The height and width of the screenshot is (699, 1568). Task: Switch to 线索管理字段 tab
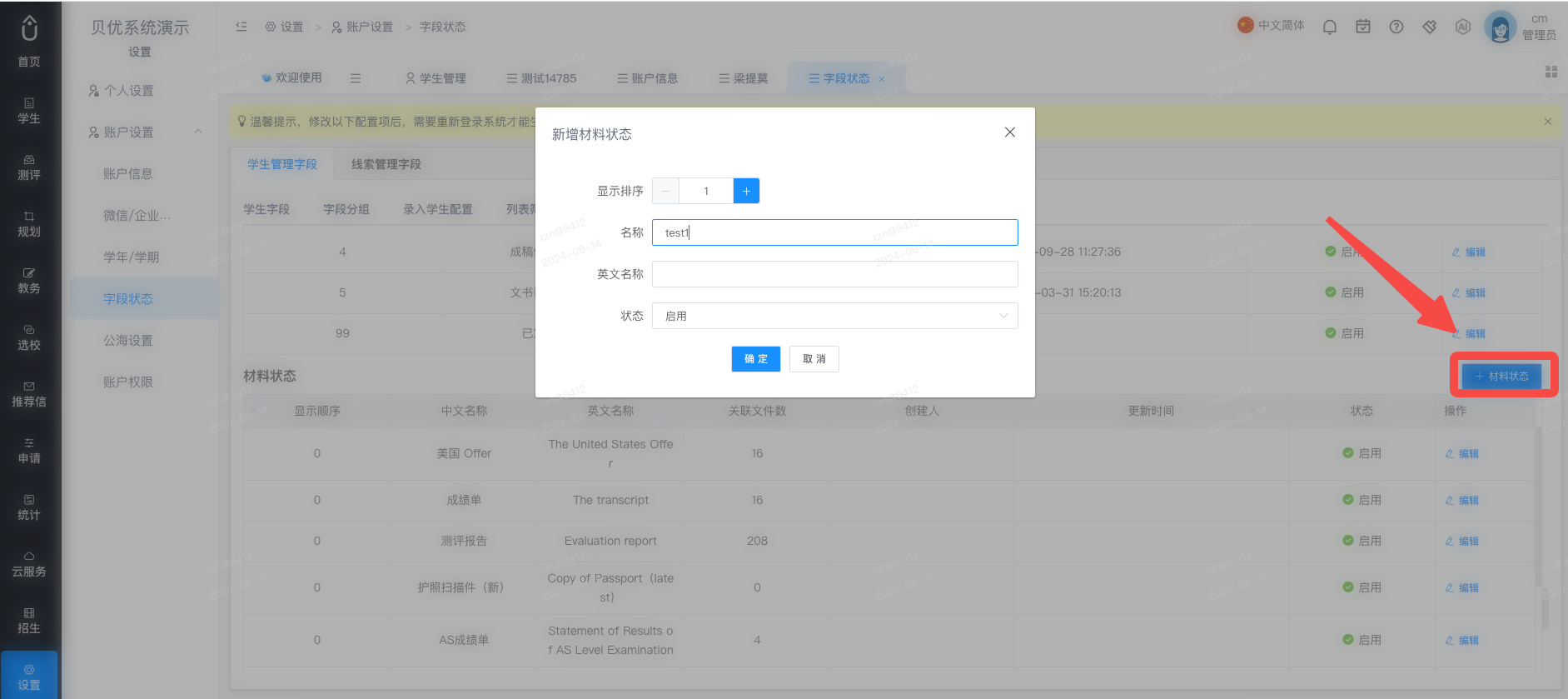[x=386, y=164]
